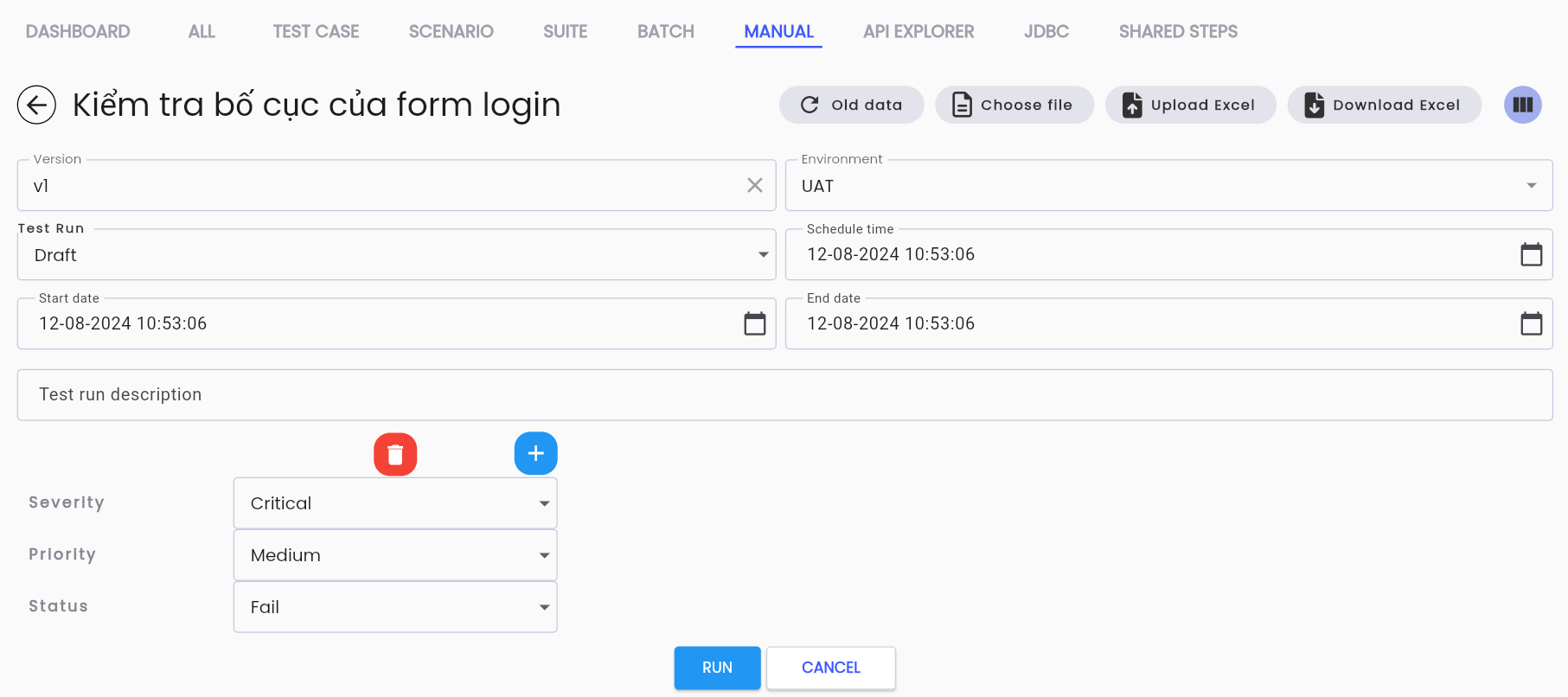Click the Severity label
1568x697 pixels.
pyautogui.click(x=67, y=502)
